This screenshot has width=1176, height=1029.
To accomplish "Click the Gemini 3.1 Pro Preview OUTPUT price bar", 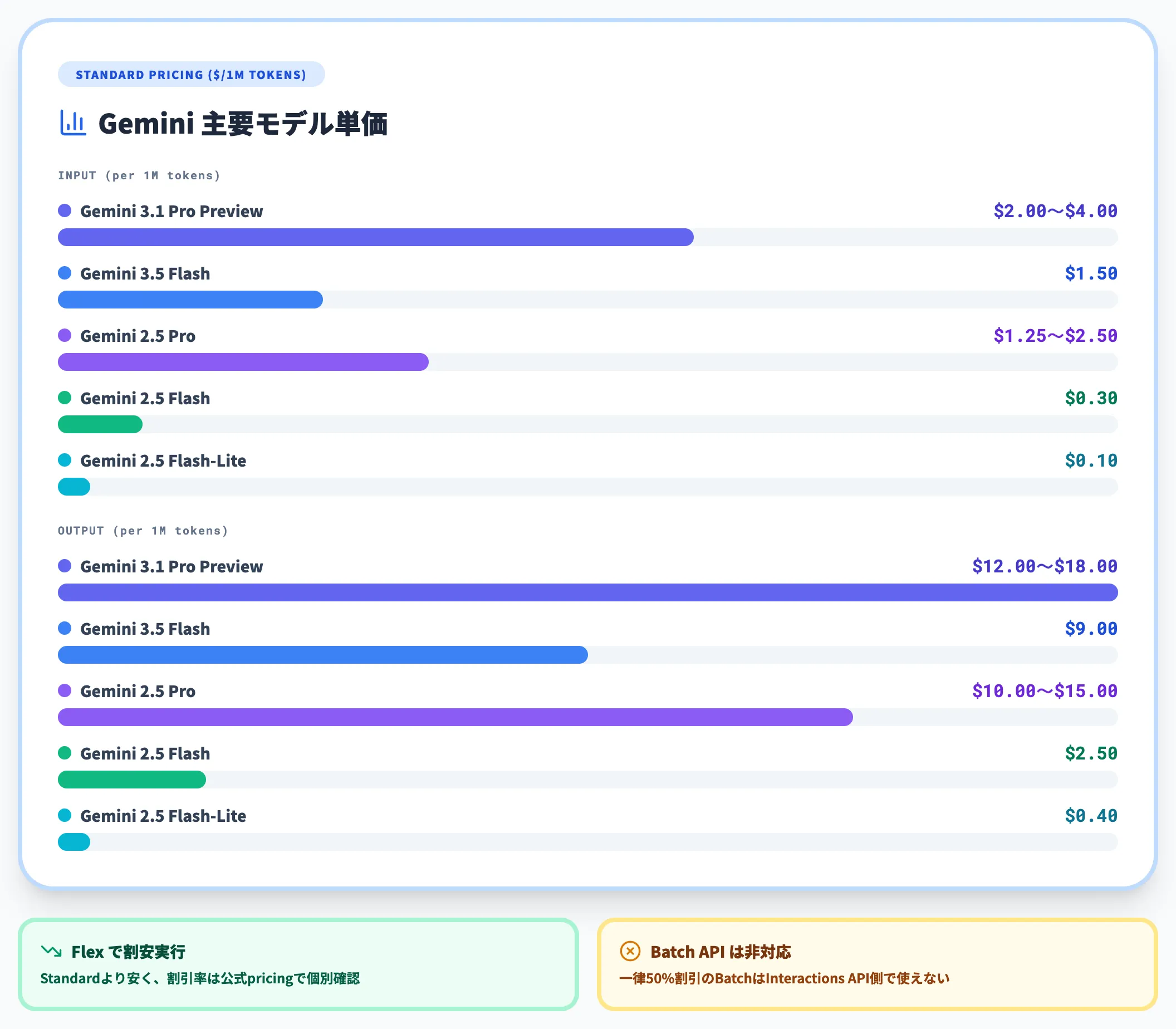I will coord(588,592).
